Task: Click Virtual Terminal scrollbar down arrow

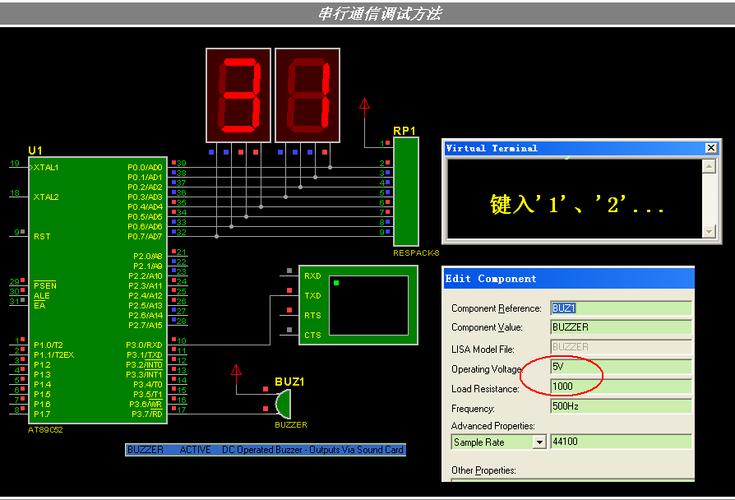Action: [709, 231]
